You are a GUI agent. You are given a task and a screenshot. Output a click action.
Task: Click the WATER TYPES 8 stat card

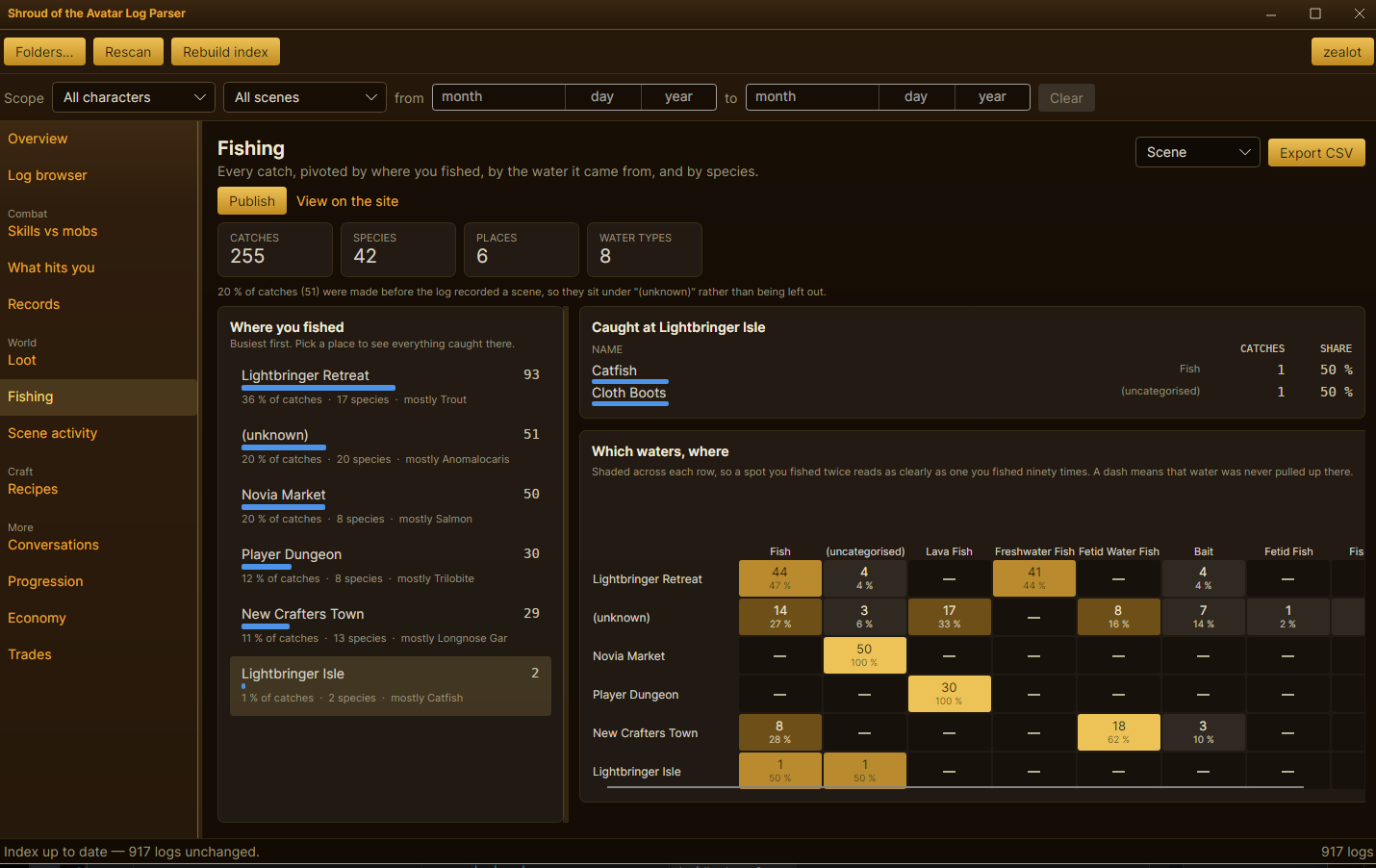(x=645, y=249)
